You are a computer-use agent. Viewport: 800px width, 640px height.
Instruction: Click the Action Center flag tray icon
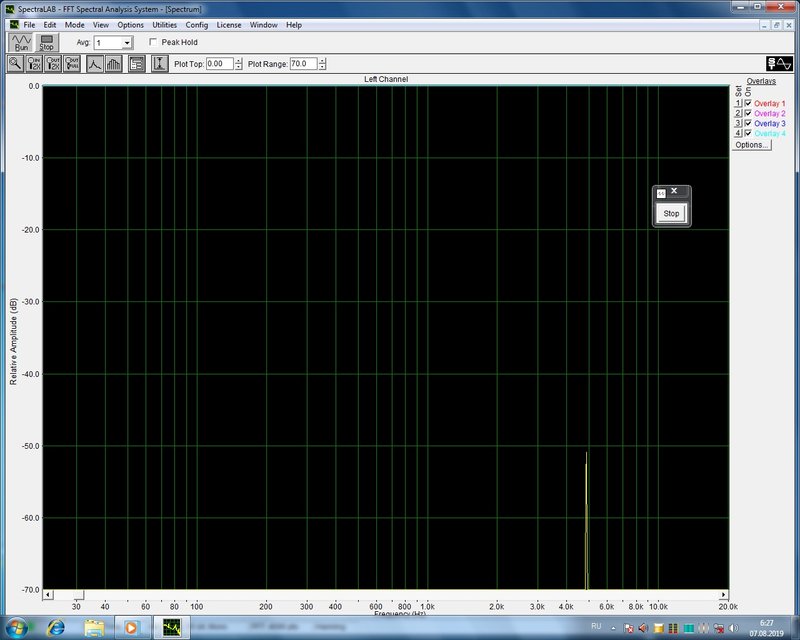click(x=629, y=628)
